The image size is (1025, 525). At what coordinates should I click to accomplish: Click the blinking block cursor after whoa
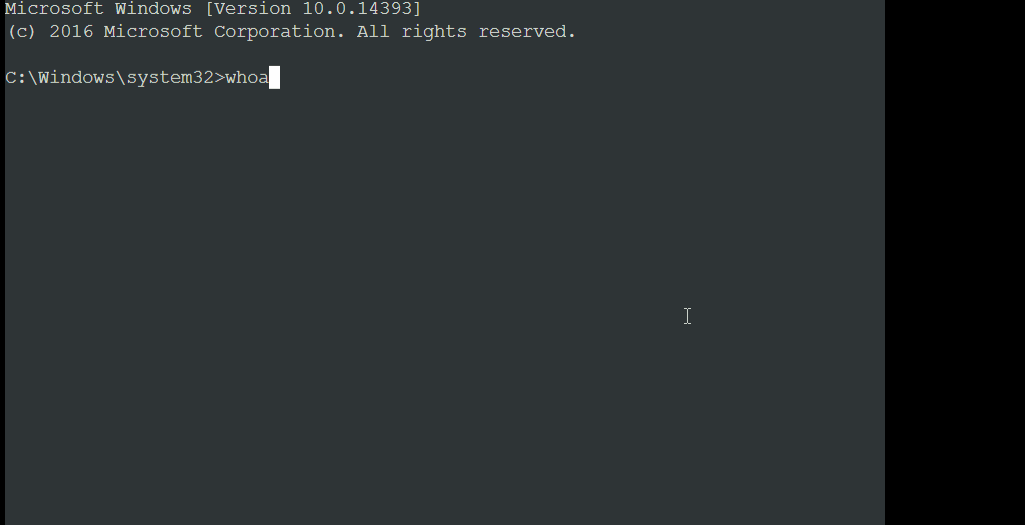click(x=275, y=77)
